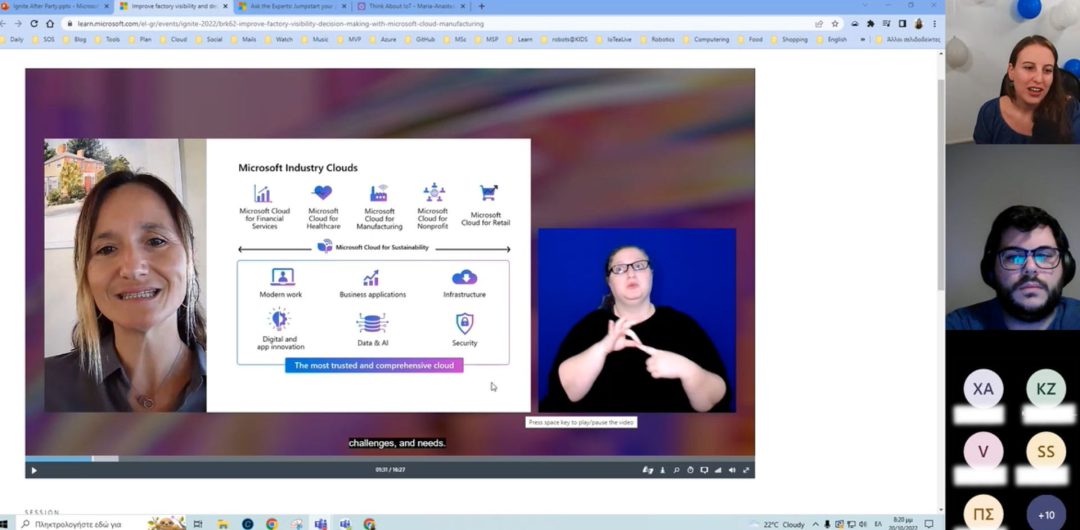Screen dimensions: 1080x530
Task: Click Microsoft Cloud for Manufacturing on slide
Action: click(x=379, y=207)
